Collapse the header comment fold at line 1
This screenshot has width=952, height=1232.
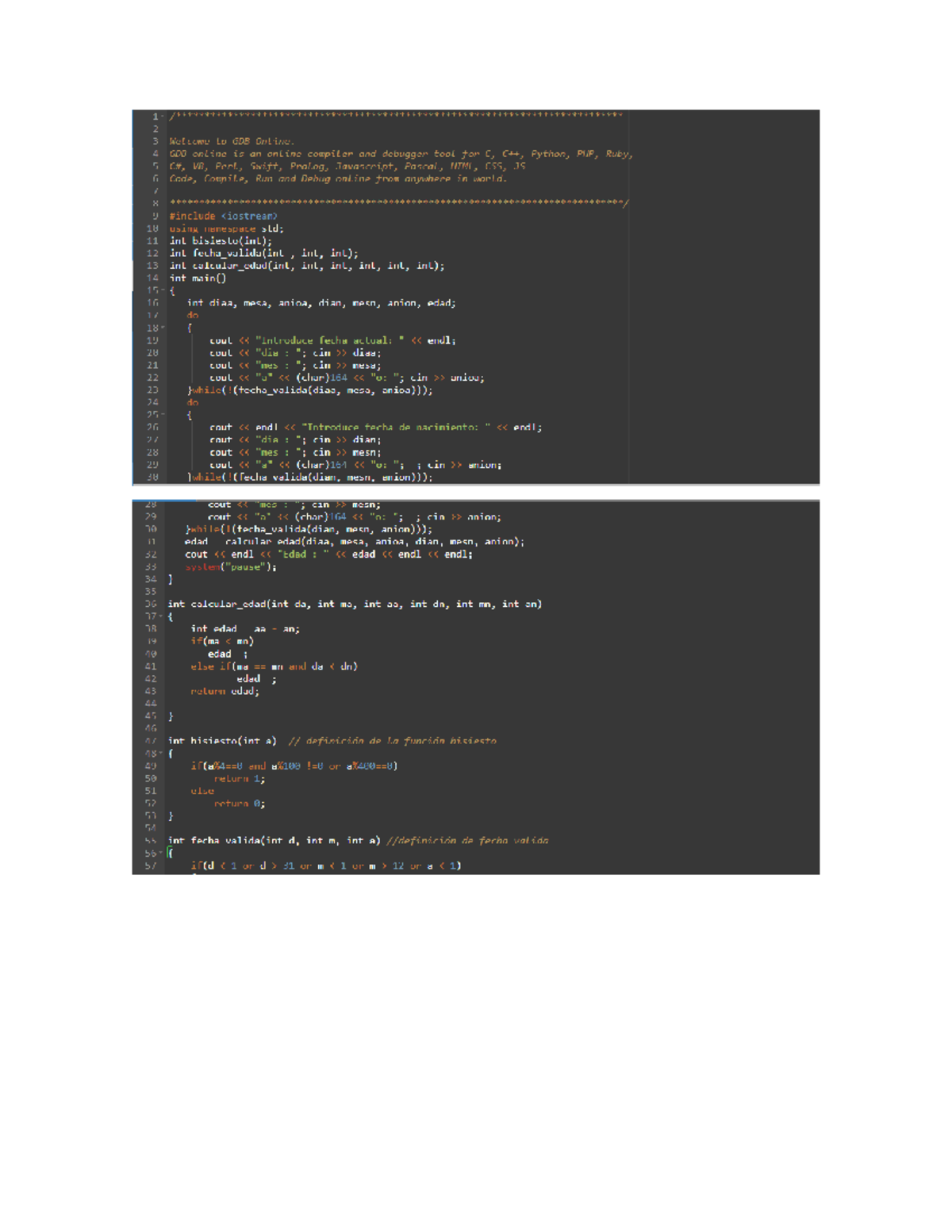163,117
